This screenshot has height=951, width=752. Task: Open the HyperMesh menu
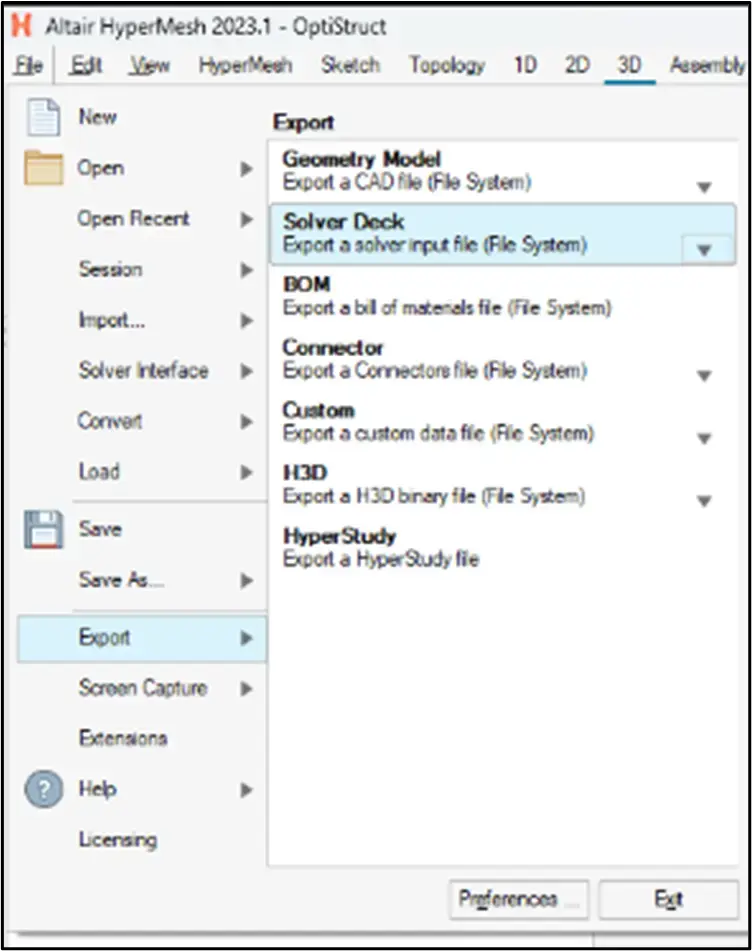click(x=246, y=65)
